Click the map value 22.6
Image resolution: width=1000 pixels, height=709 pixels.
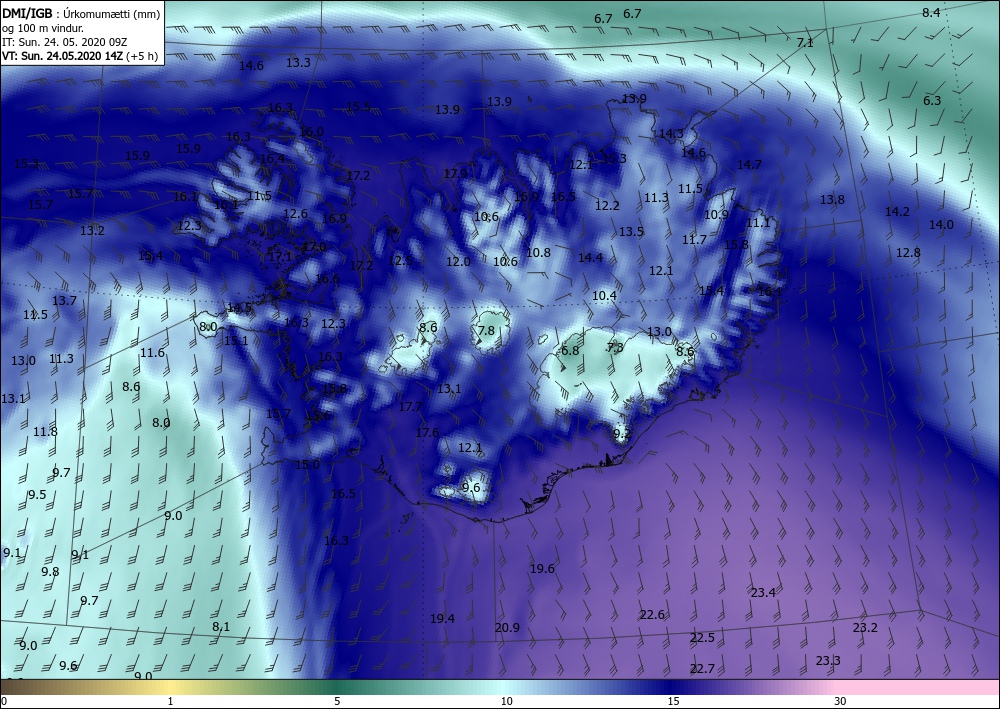[652, 615]
